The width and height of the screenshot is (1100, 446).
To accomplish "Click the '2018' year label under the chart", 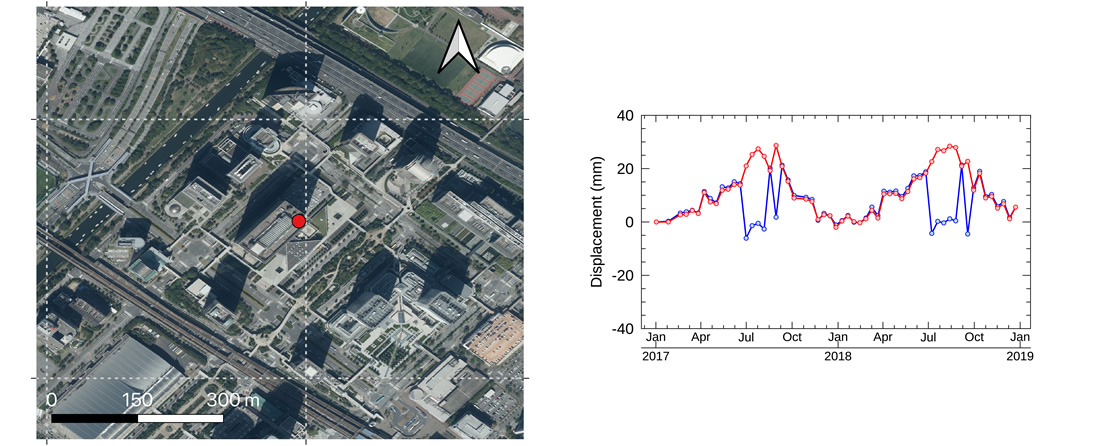I will point(837,356).
